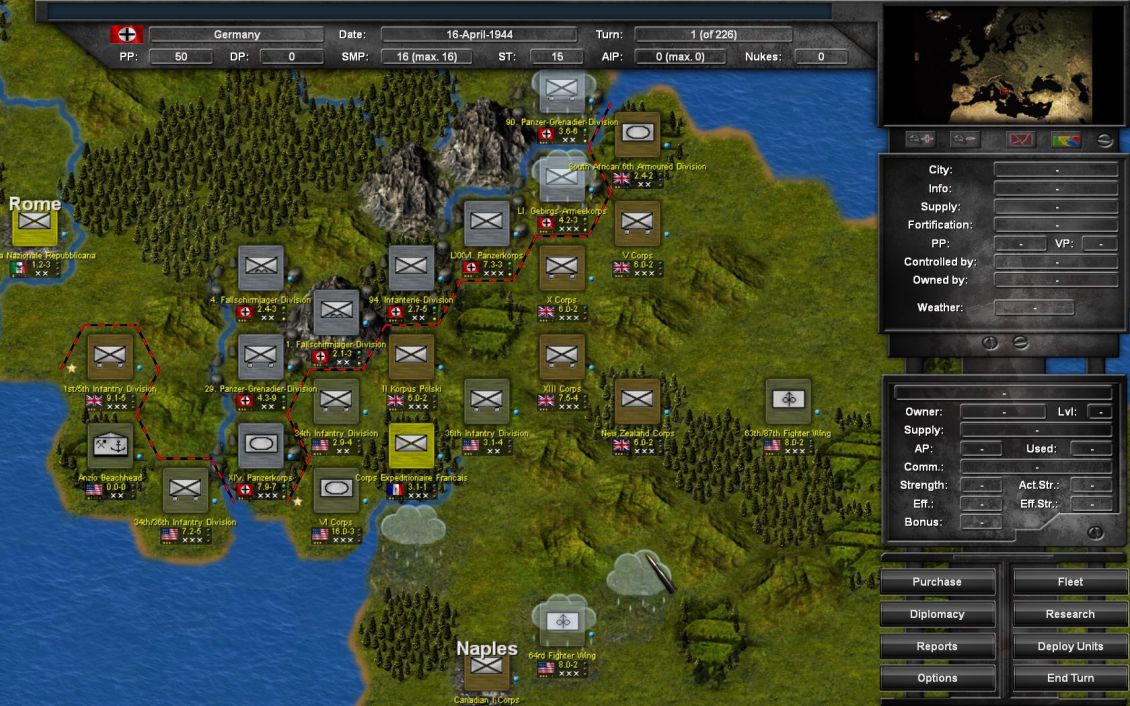
Task: Open the Diplomacy screen
Action: (x=937, y=614)
